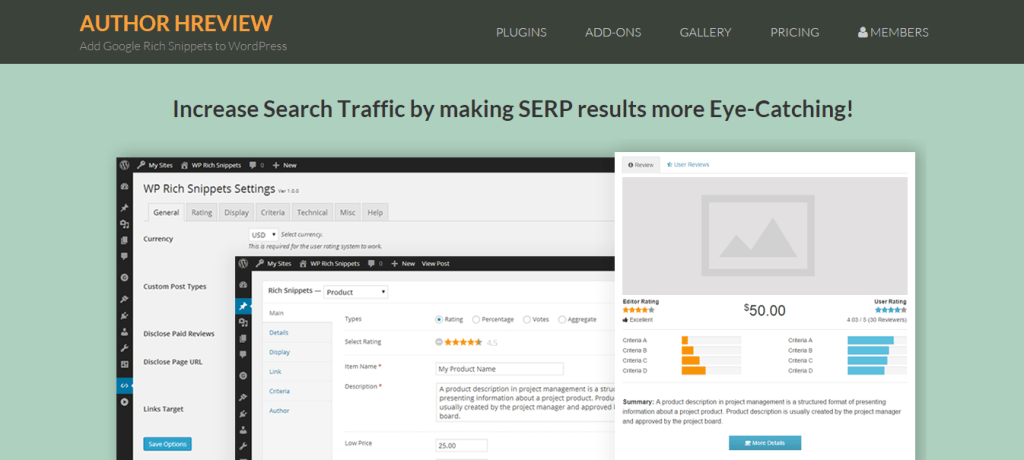This screenshot has height=460, width=1024.
Task: Select the Review tab in review preview
Action: click(641, 165)
